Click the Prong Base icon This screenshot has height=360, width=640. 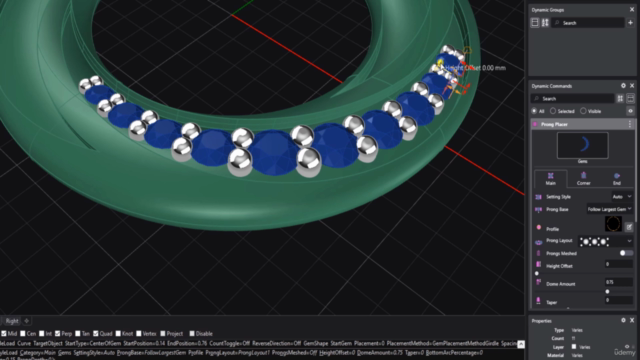(x=538, y=209)
